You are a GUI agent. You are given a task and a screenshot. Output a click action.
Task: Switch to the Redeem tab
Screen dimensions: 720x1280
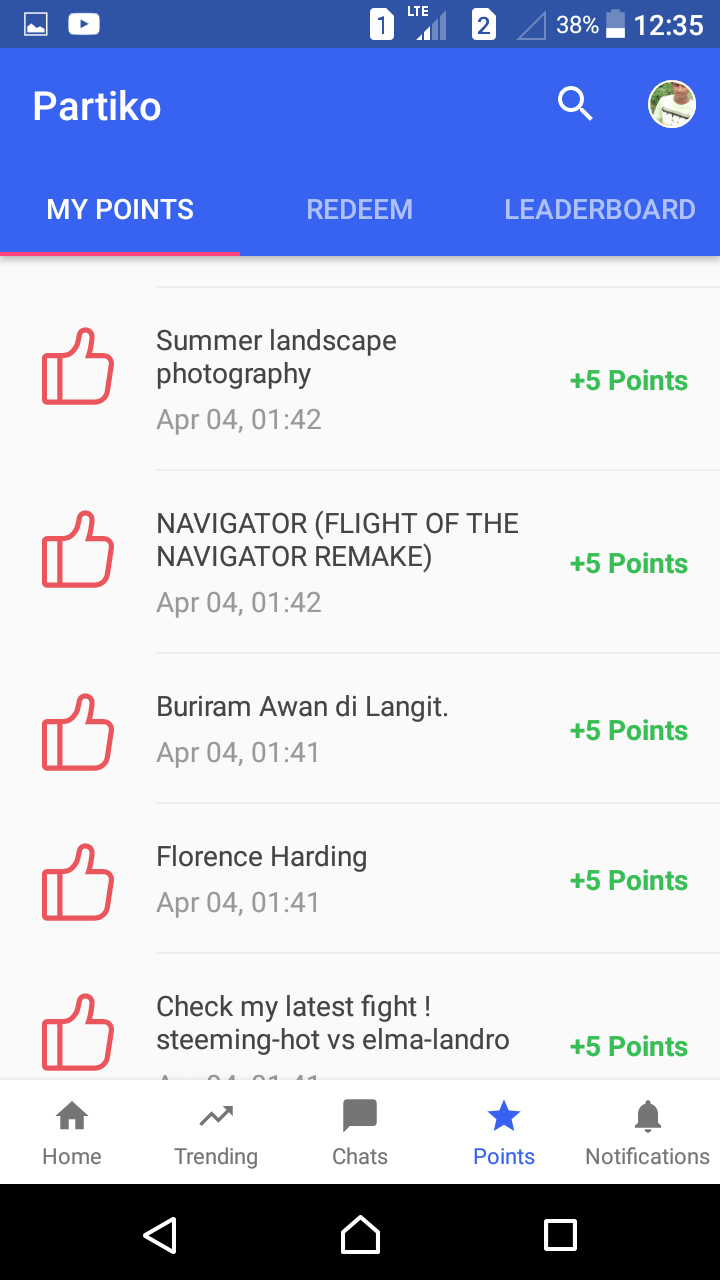[359, 210]
